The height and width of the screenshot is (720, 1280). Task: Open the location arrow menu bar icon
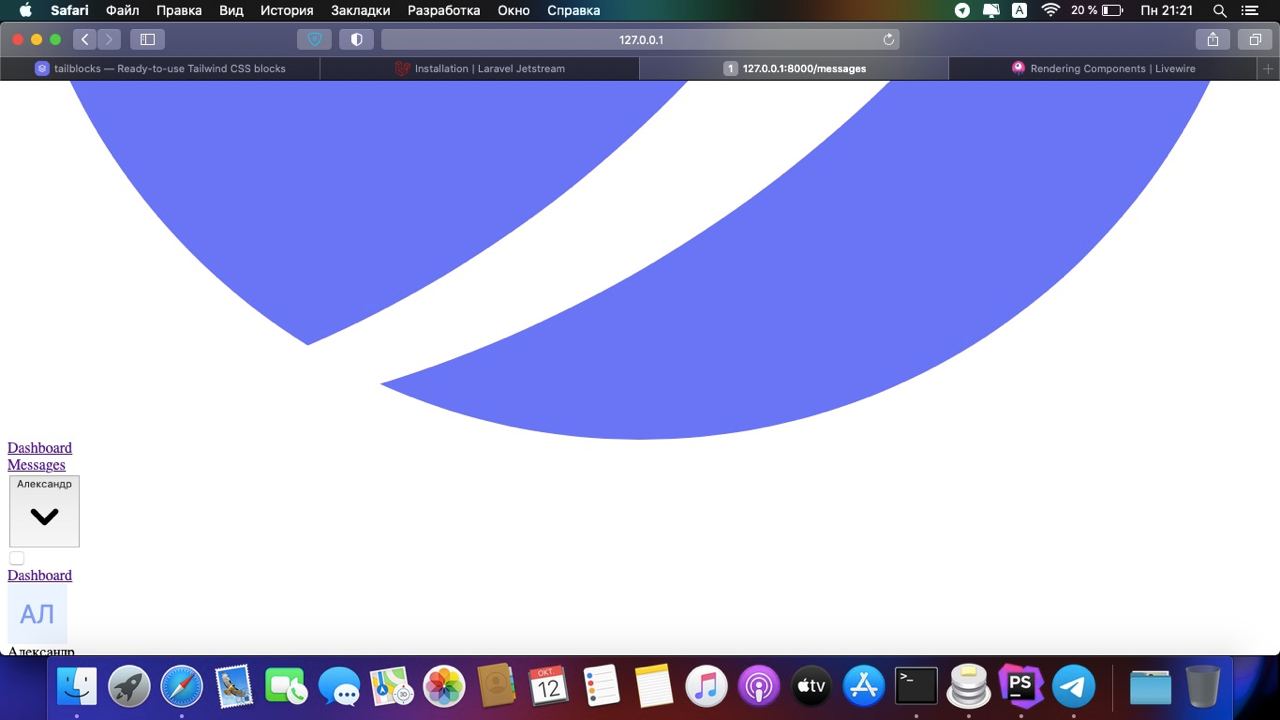[962, 10]
